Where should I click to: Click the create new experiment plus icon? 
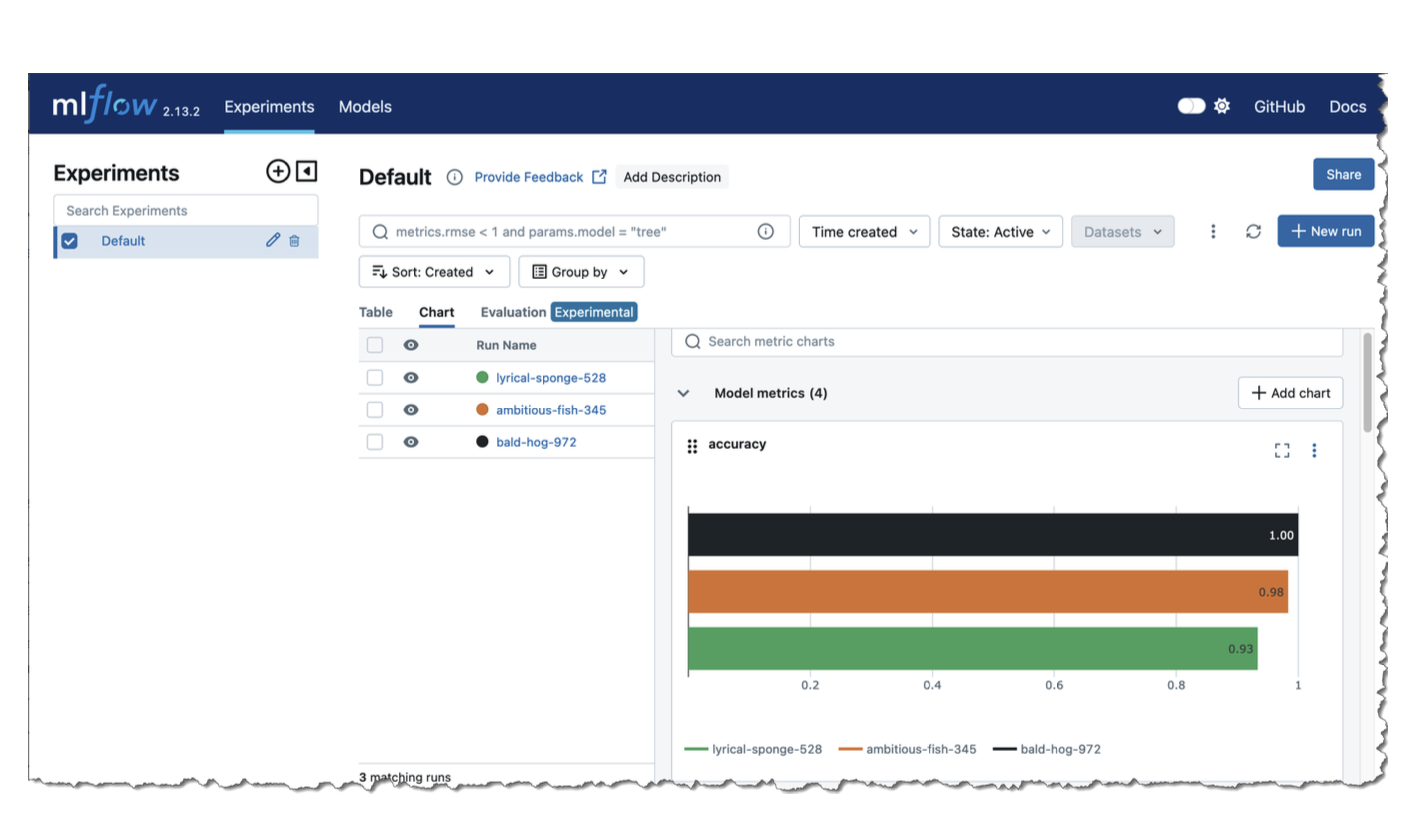click(278, 171)
